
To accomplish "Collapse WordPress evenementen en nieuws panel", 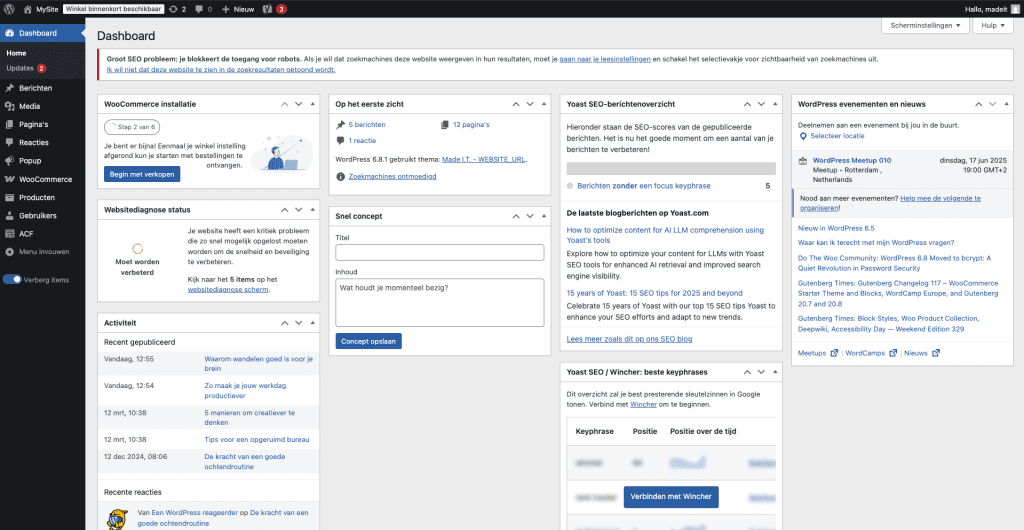I will pyautogui.click(x=1006, y=104).
